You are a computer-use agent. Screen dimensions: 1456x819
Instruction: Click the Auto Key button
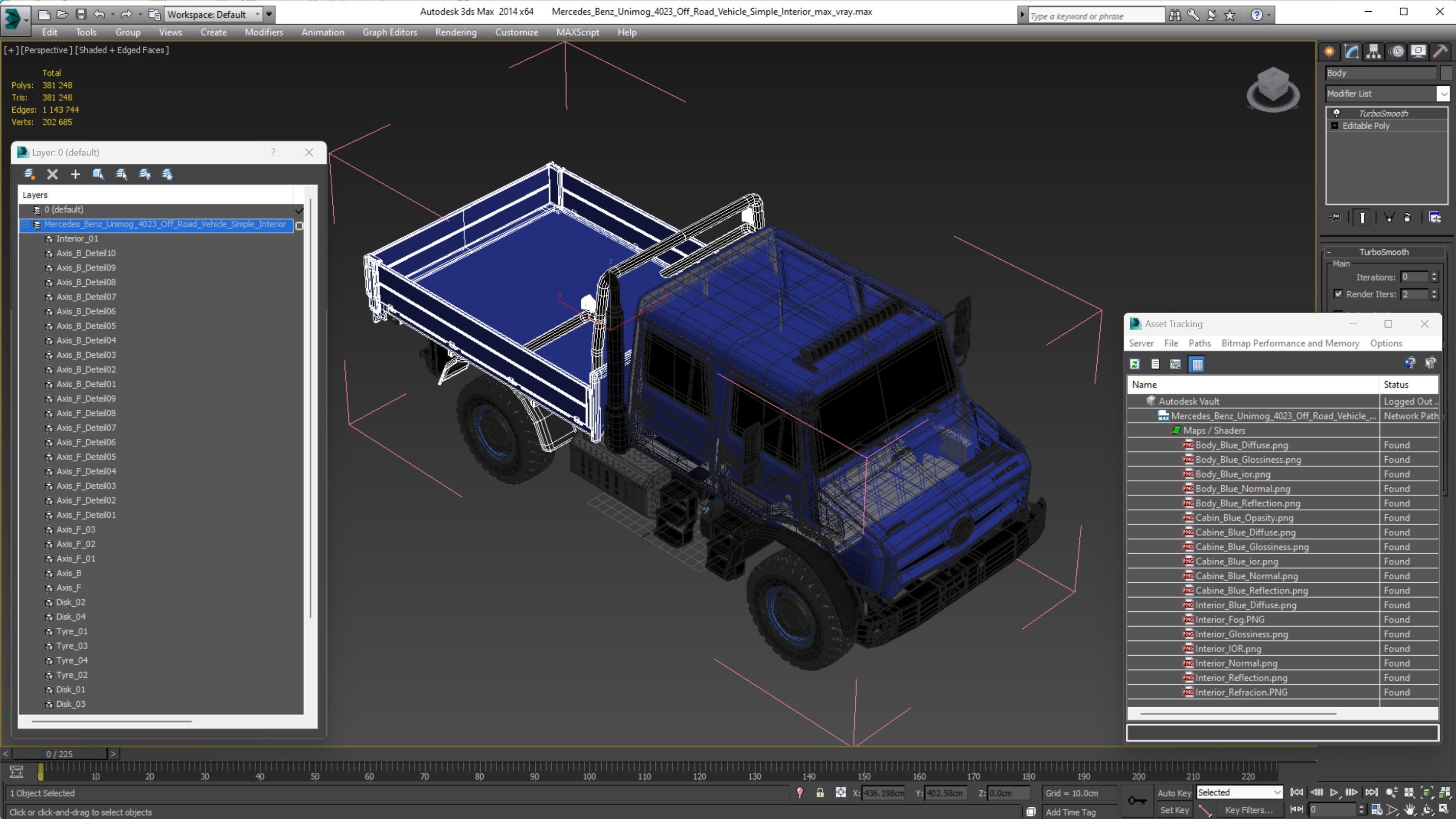click(1173, 792)
